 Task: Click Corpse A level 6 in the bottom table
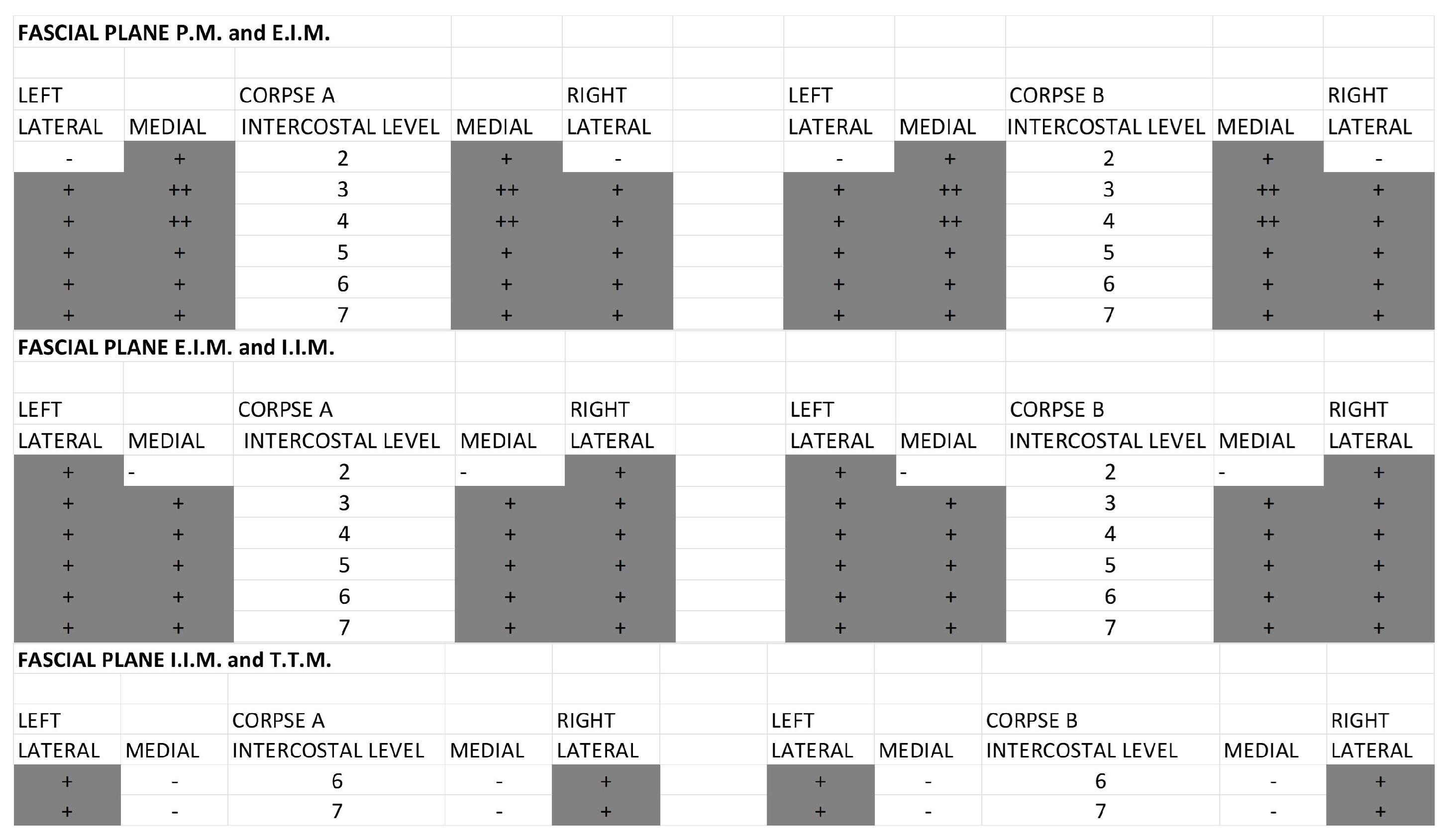click(337, 781)
